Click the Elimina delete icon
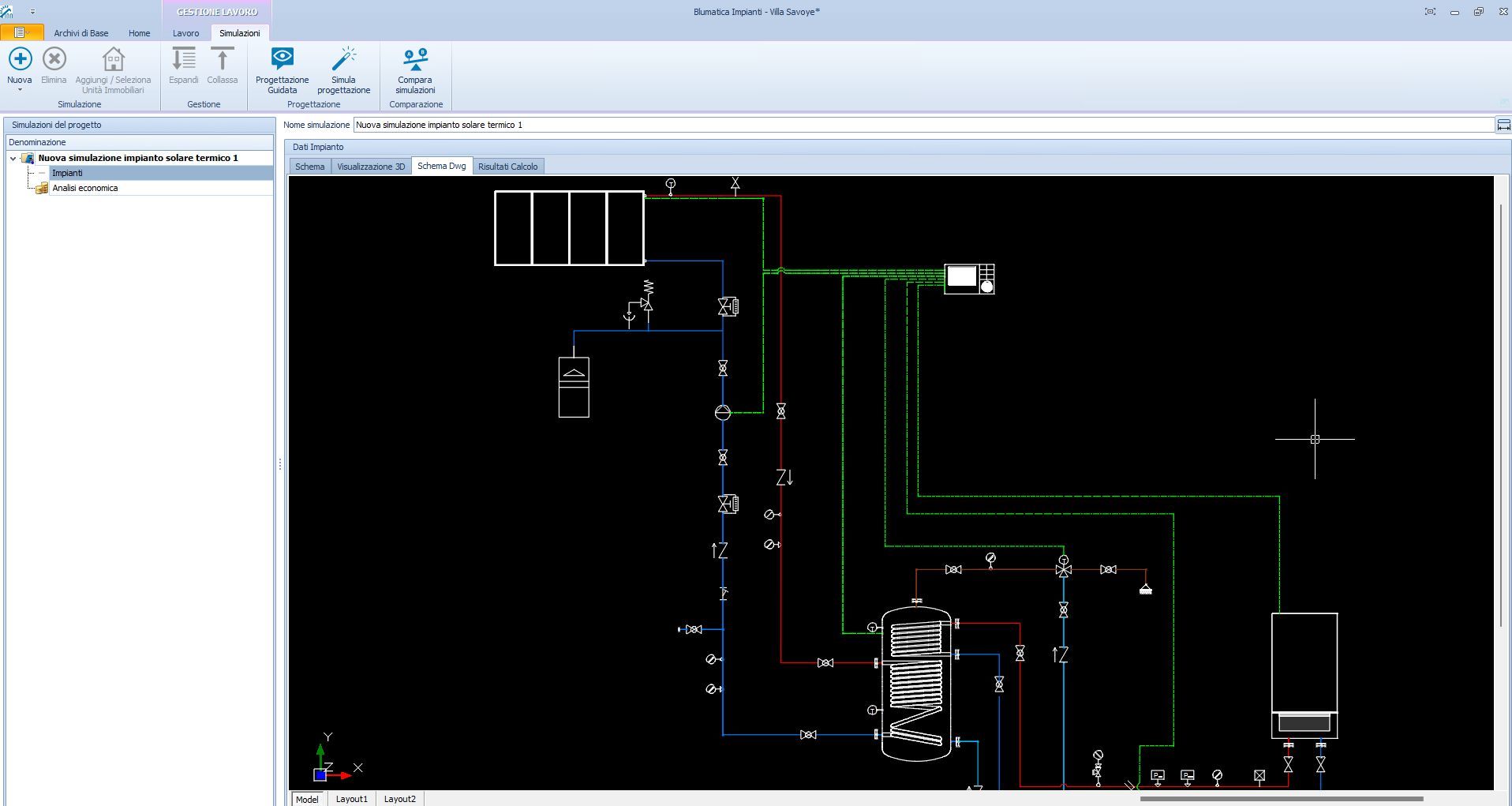This screenshot has height=806, width=1512. pyautogui.click(x=54, y=59)
